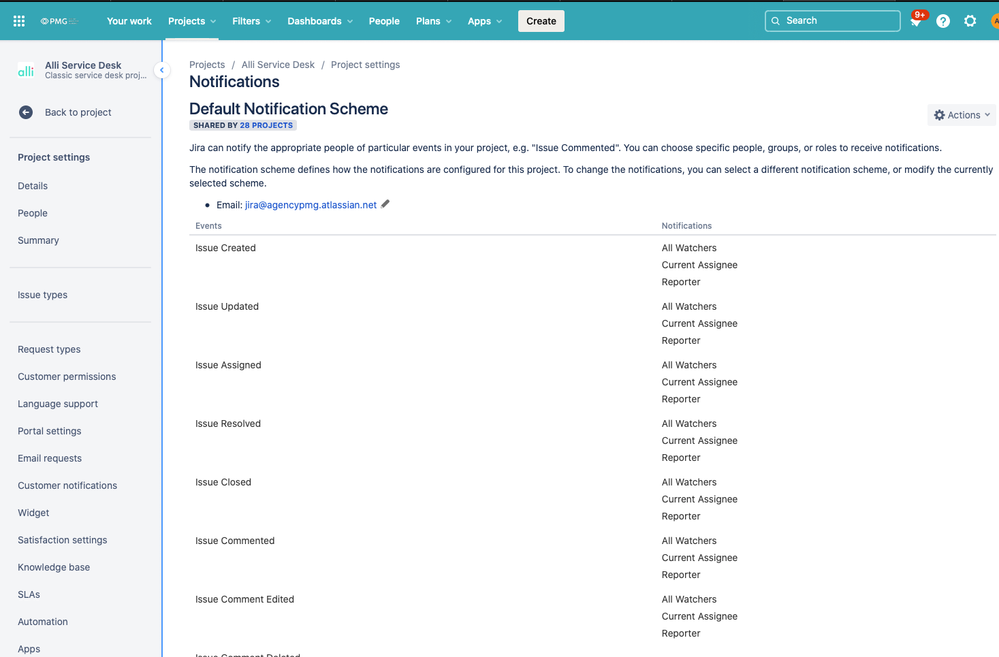The height and width of the screenshot is (657, 999).
Task: Select the Alli Service Desk project title
Action: [83, 65]
